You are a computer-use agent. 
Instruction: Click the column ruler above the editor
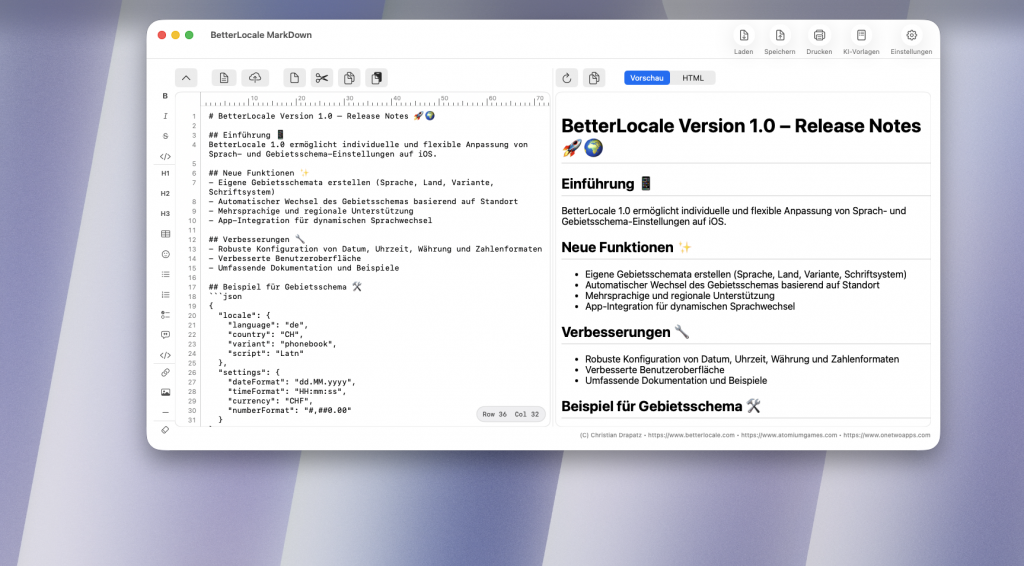pyautogui.click(x=376, y=100)
